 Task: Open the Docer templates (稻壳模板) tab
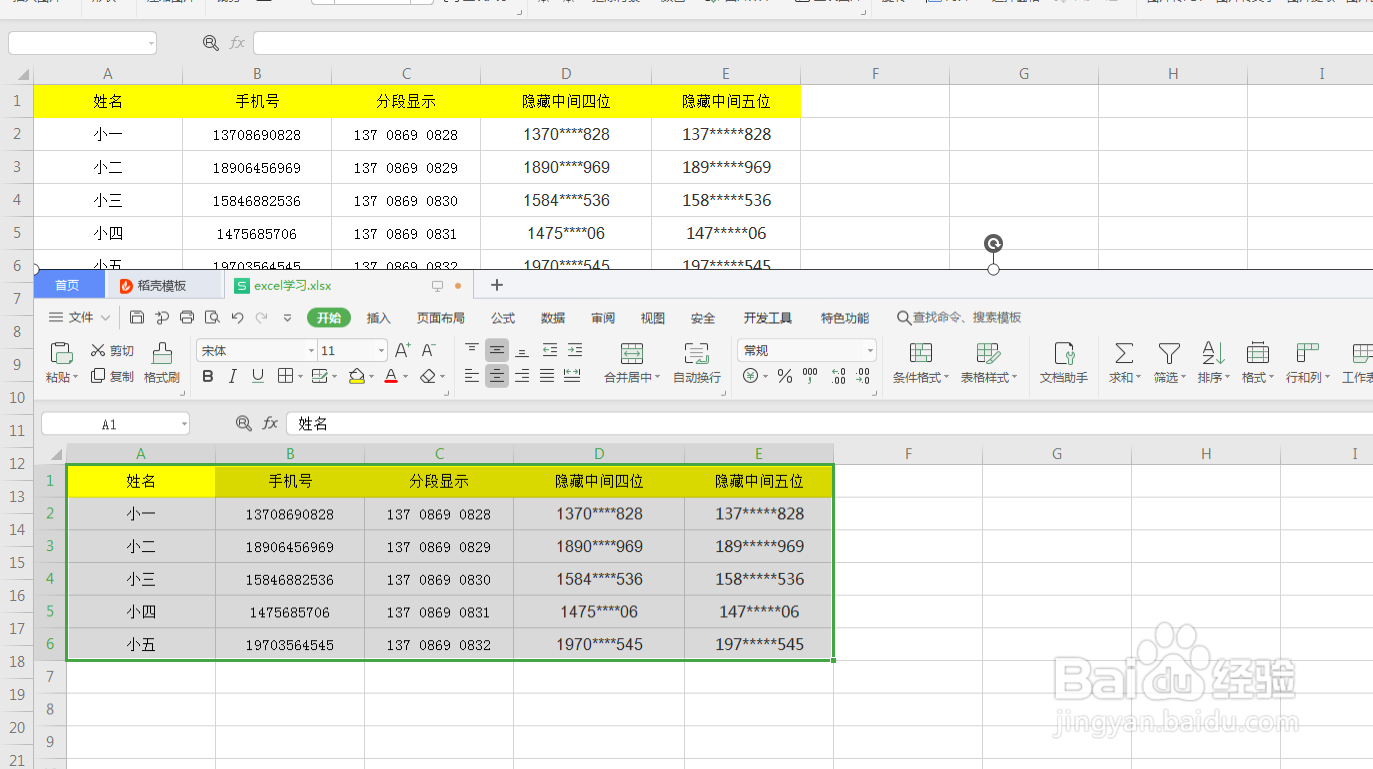(163, 286)
